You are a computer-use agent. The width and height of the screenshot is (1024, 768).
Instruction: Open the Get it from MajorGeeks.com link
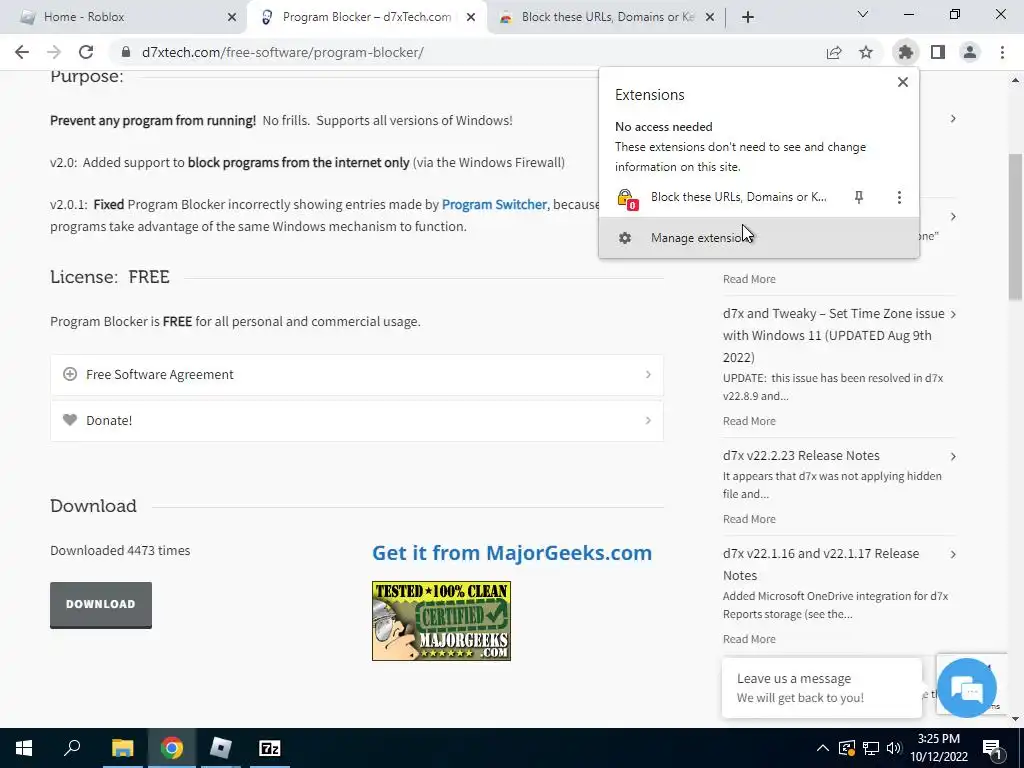point(512,552)
